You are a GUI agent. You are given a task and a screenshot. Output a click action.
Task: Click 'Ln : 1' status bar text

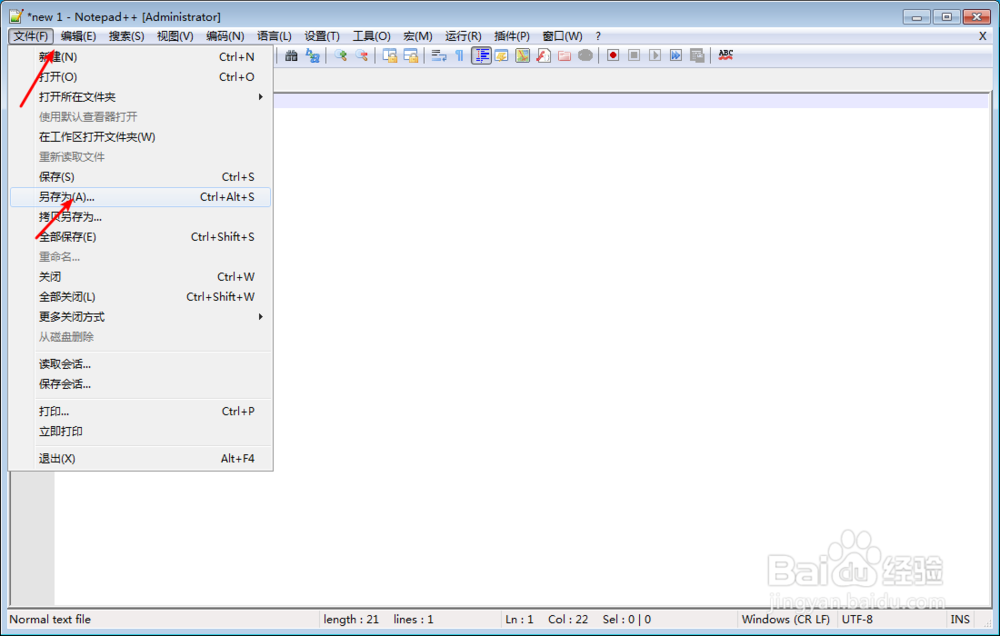tap(519, 619)
